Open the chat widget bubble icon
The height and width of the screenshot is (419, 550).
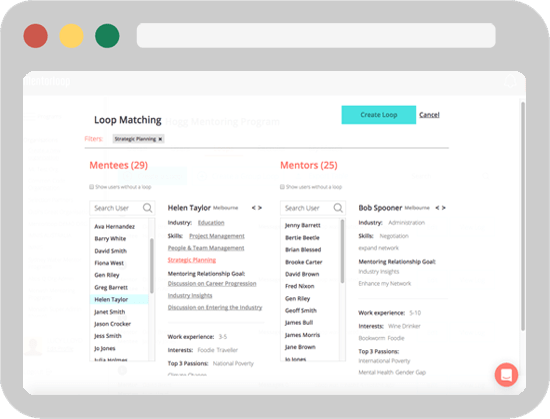[506, 375]
